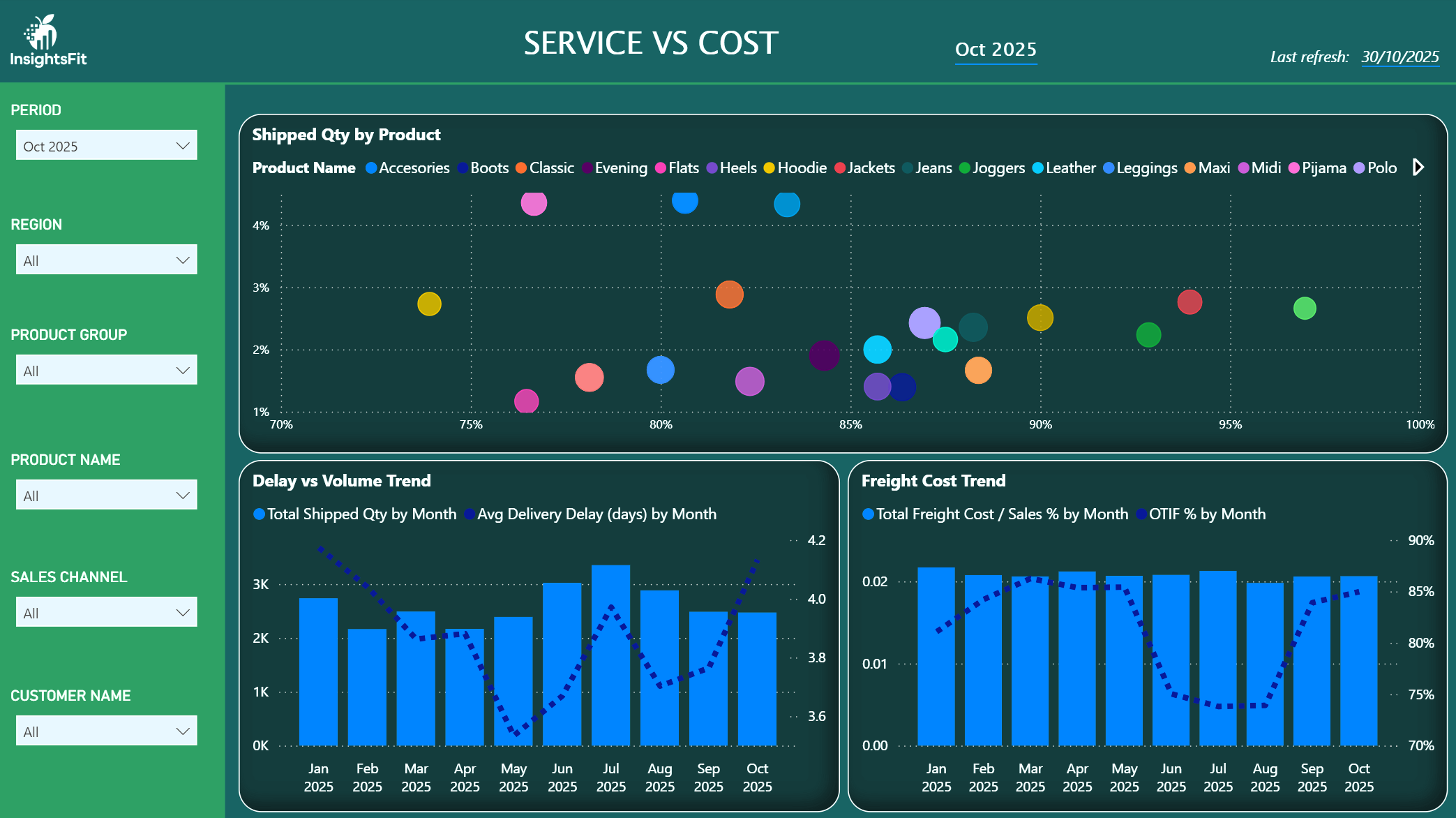Expand the Region filter dropdown

106,260
